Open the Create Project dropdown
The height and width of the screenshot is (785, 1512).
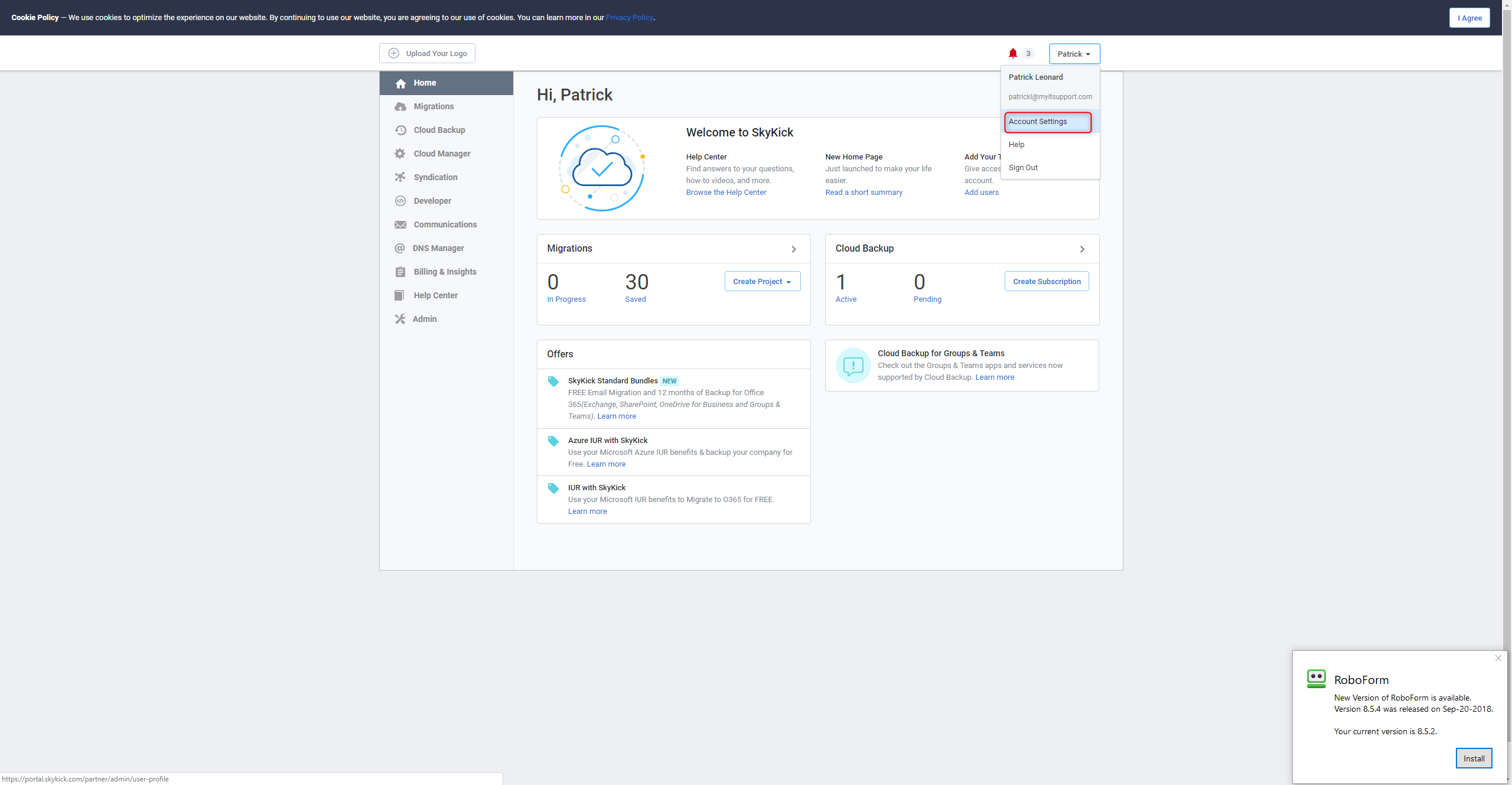click(x=762, y=282)
